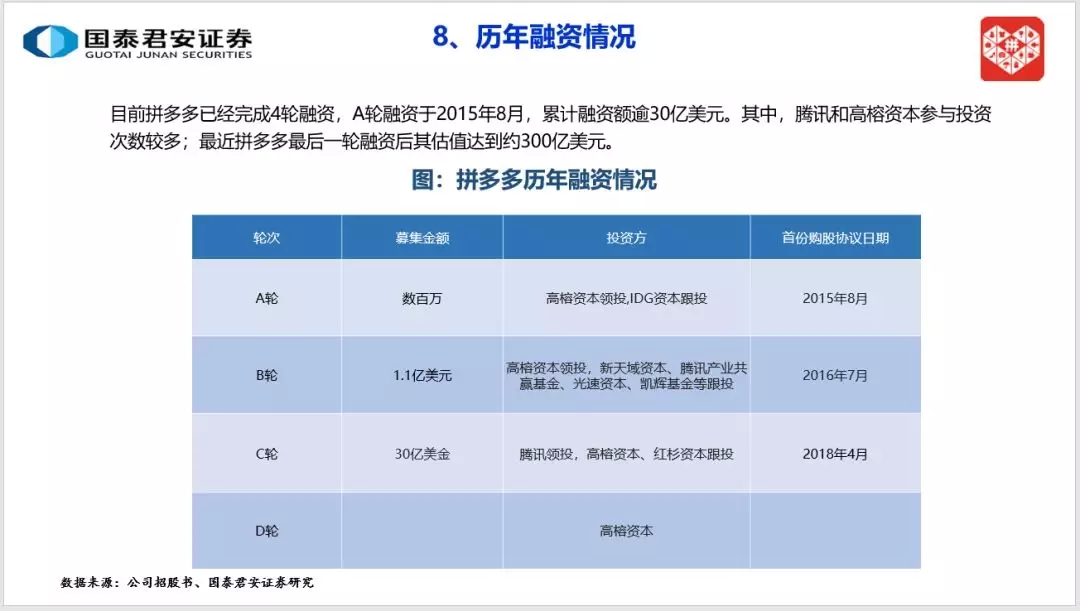The height and width of the screenshot is (611, 1080).
Task: Click the data source footnote 数据来源
Action: (187, 583)
